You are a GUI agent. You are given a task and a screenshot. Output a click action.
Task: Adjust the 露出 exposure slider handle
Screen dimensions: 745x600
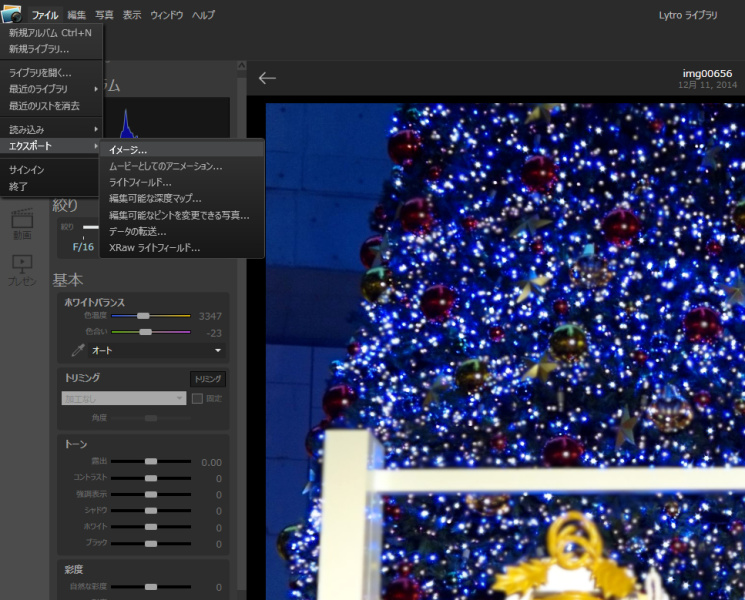pos(151,461)
